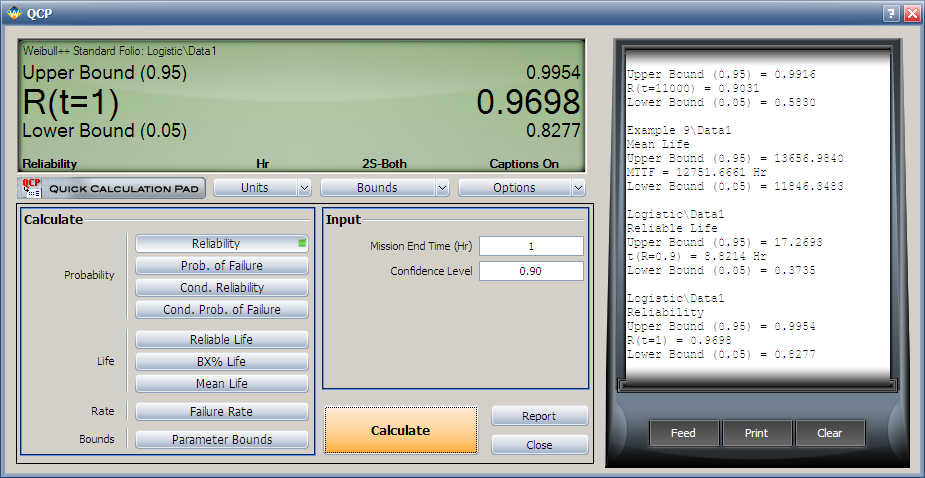925x478 pixels.
Task: Open the Options menu
Action: click(514, 188)
